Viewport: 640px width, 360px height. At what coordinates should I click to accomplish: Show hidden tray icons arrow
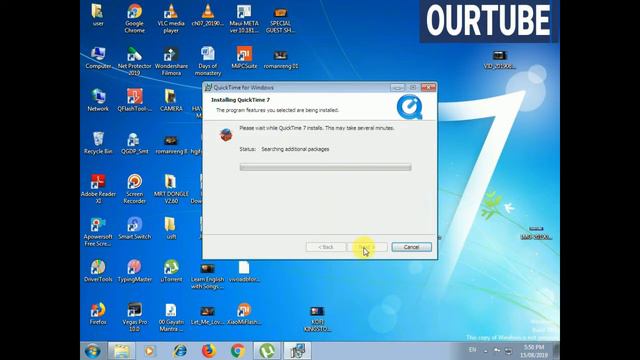pyautogui.click(x=486, y=351)
